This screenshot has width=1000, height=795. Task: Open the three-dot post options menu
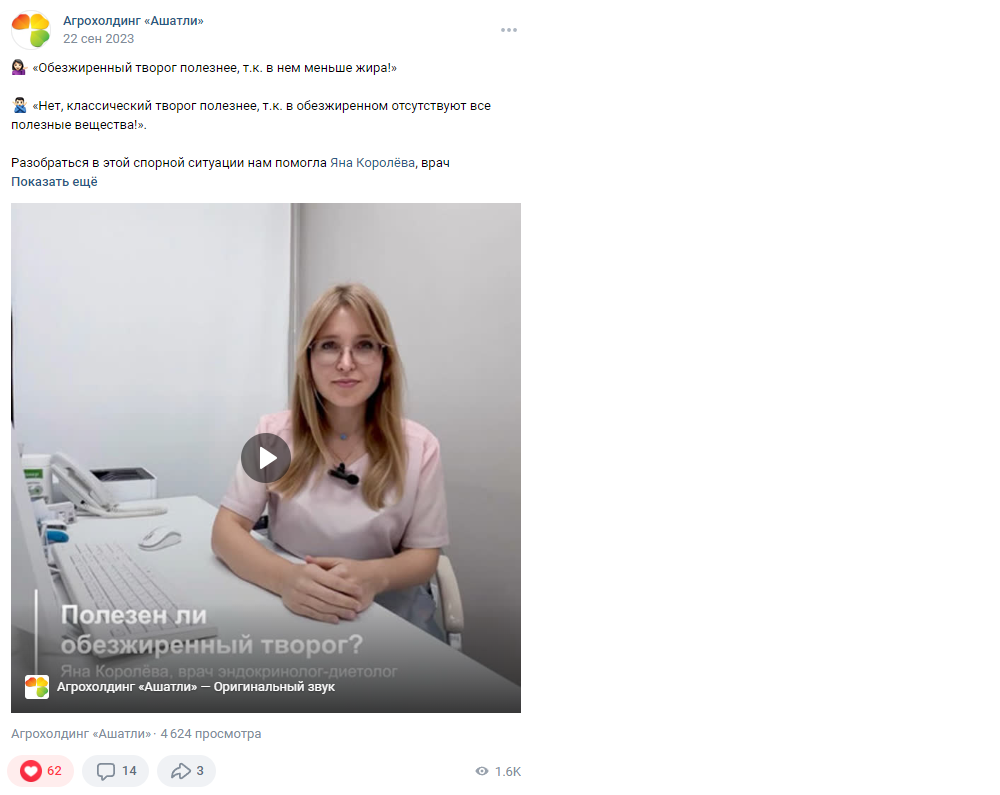coord(508,30)
